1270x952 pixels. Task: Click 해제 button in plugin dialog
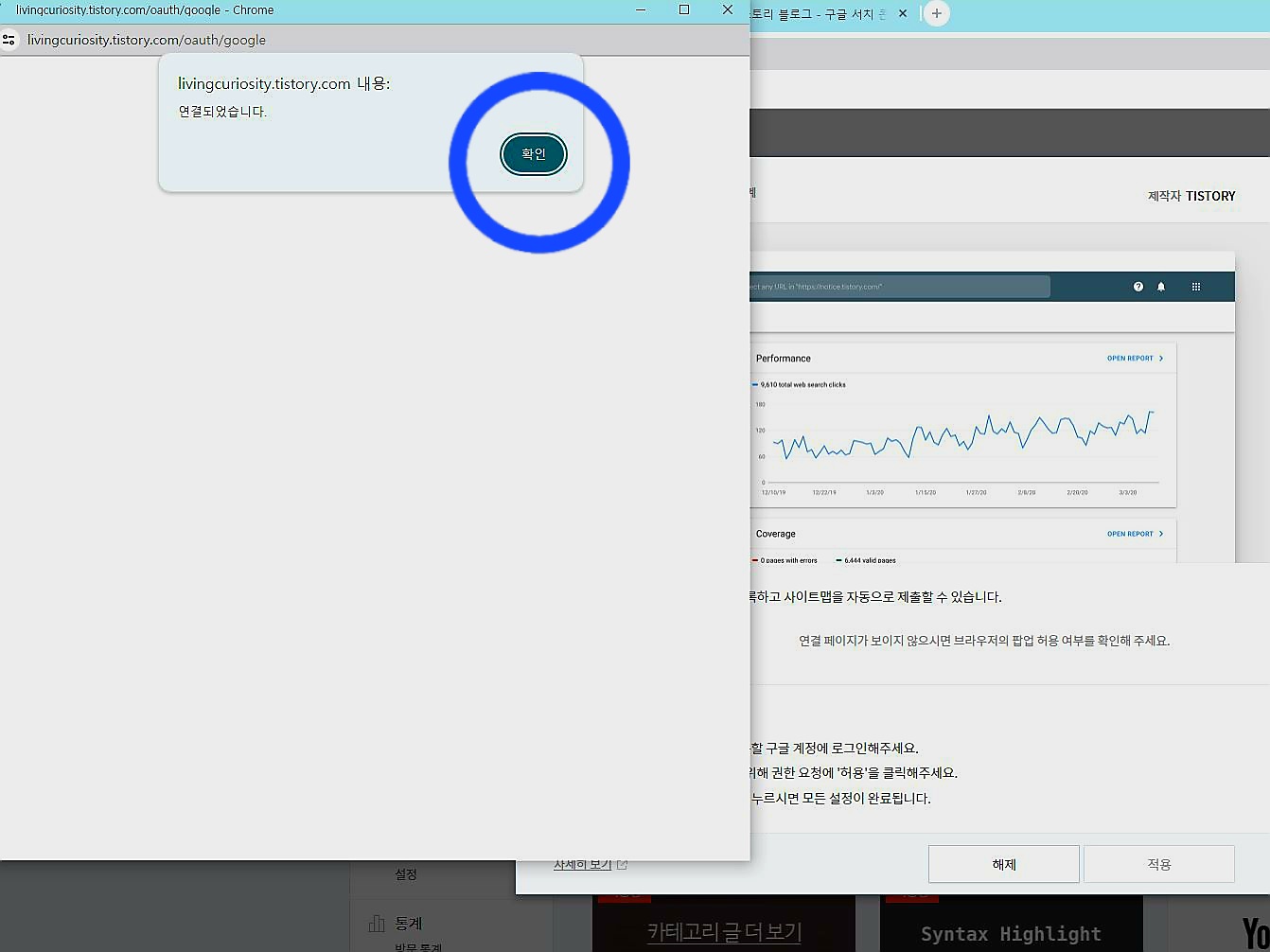[x=1004, y=864]
